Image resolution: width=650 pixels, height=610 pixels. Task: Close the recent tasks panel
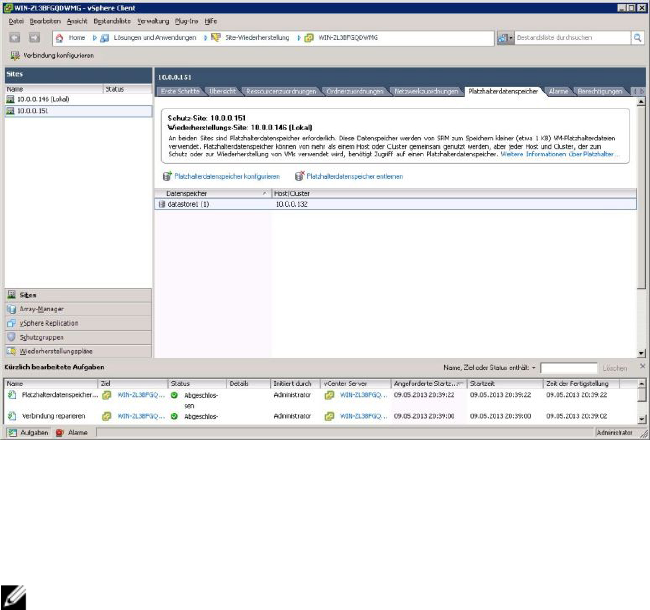click(x=642, y=366)
